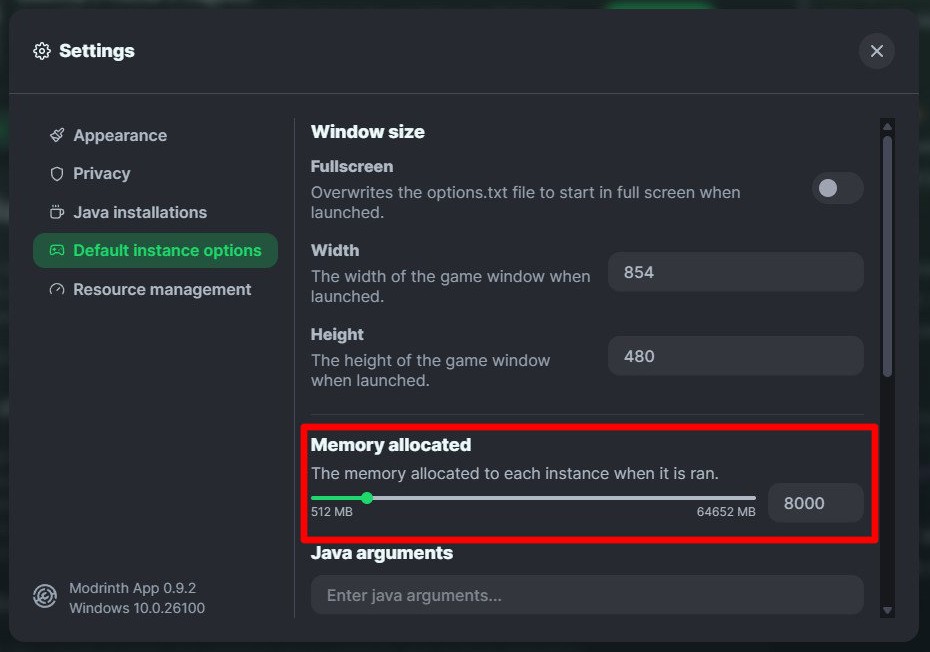
Task: Click the Settings gear icon in header
Action: (x=42, y=51)
